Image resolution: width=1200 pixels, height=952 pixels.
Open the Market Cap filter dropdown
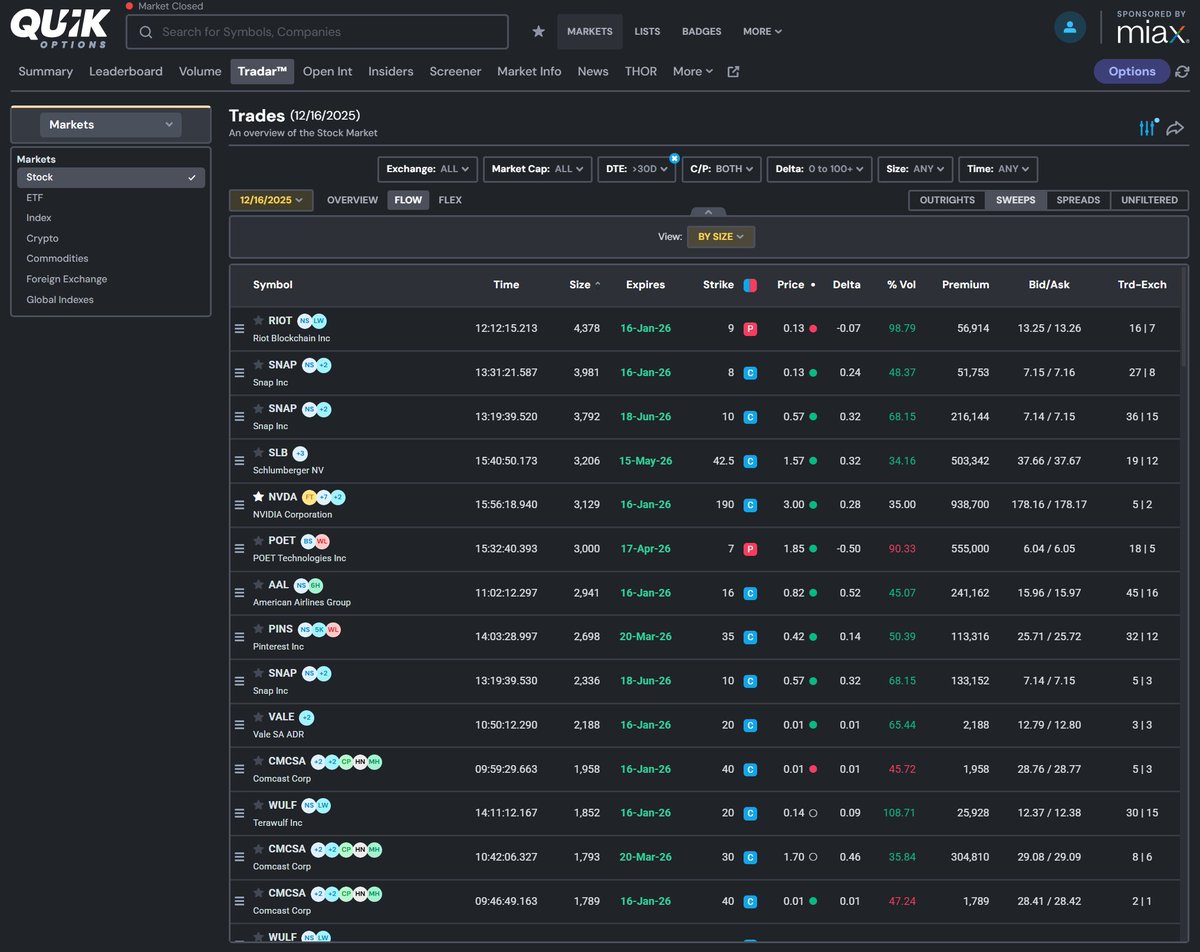[x=538, y=169]
